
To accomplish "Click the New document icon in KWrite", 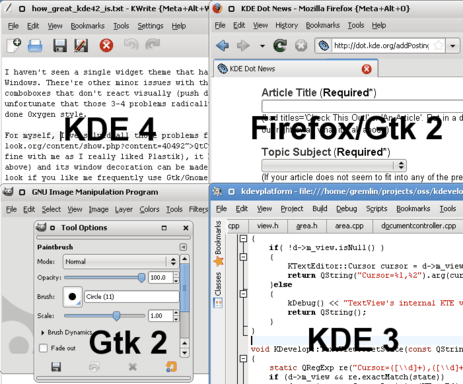I will (x=14, y=45).
